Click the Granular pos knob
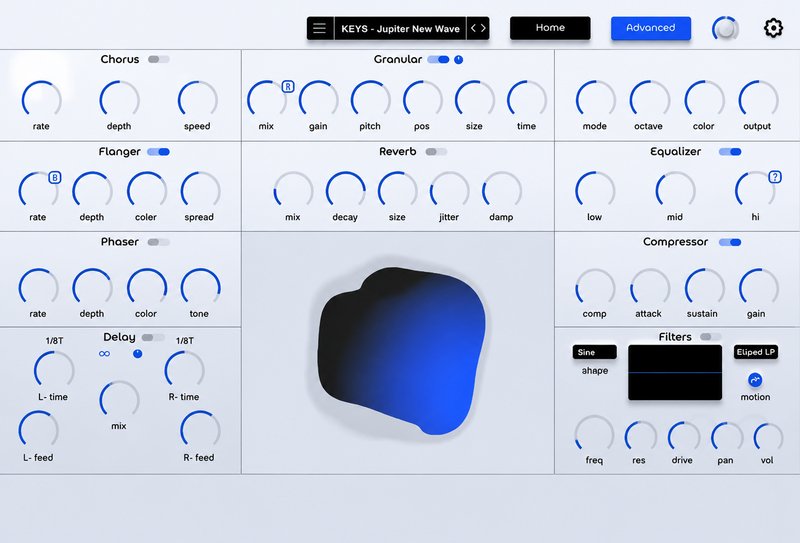The image size is (800, 543). coord(422,100)
